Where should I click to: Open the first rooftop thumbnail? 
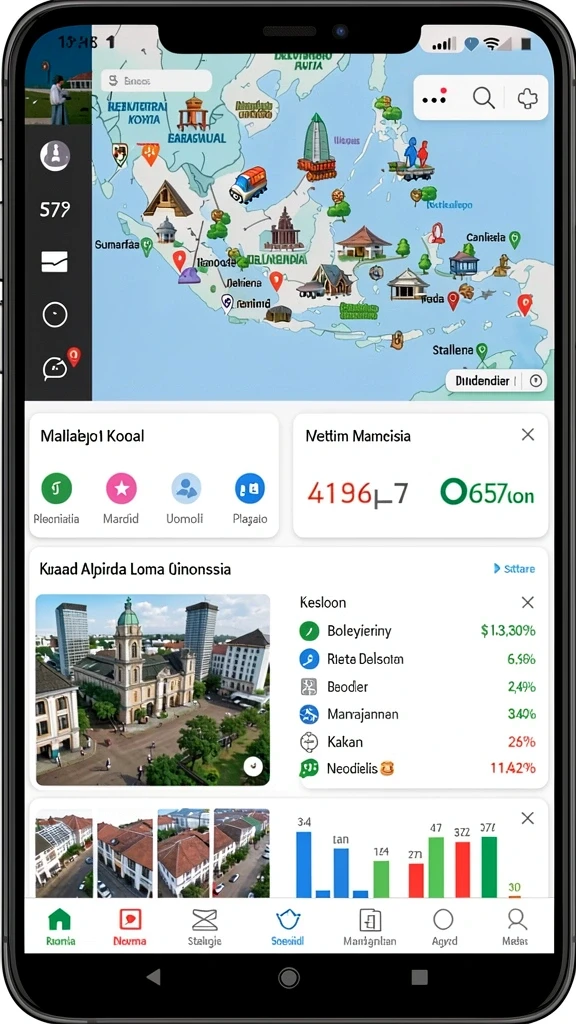[x=64, y=854]
